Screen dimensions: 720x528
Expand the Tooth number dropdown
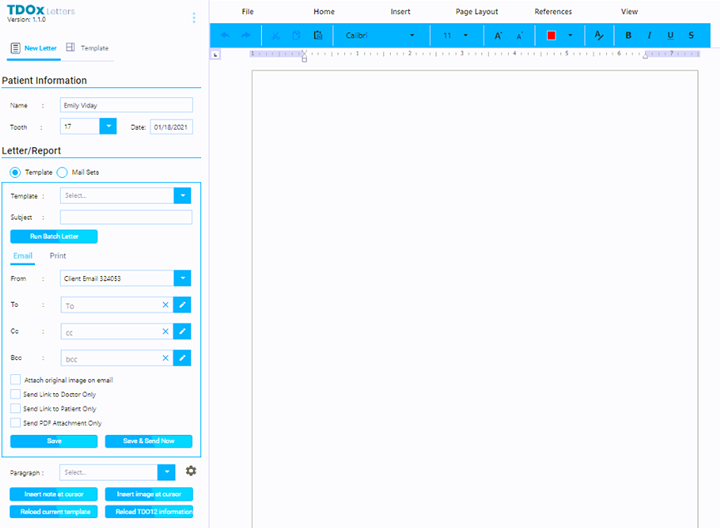click(109, 127)
